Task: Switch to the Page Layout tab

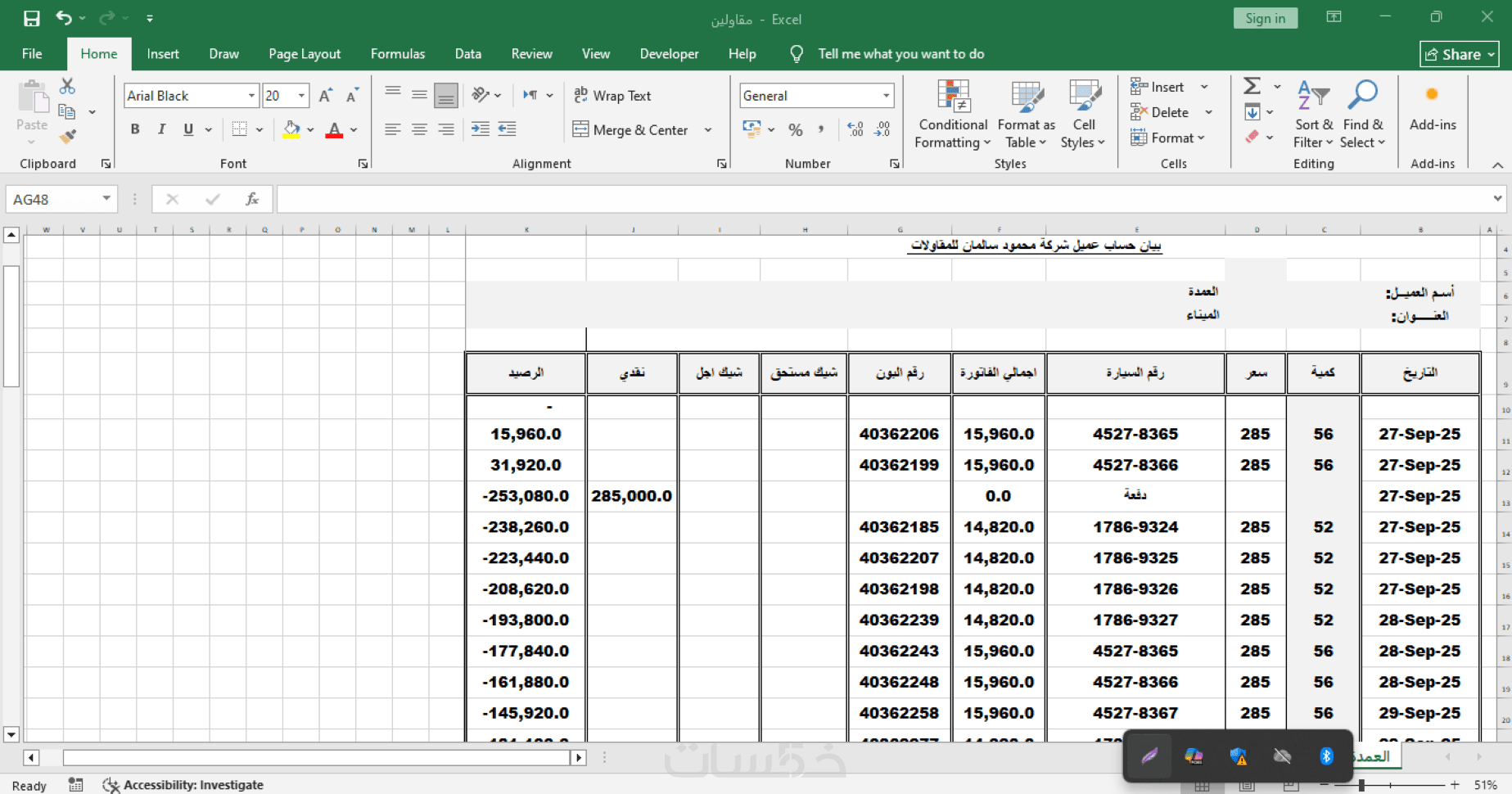Action: coord(305,53)
